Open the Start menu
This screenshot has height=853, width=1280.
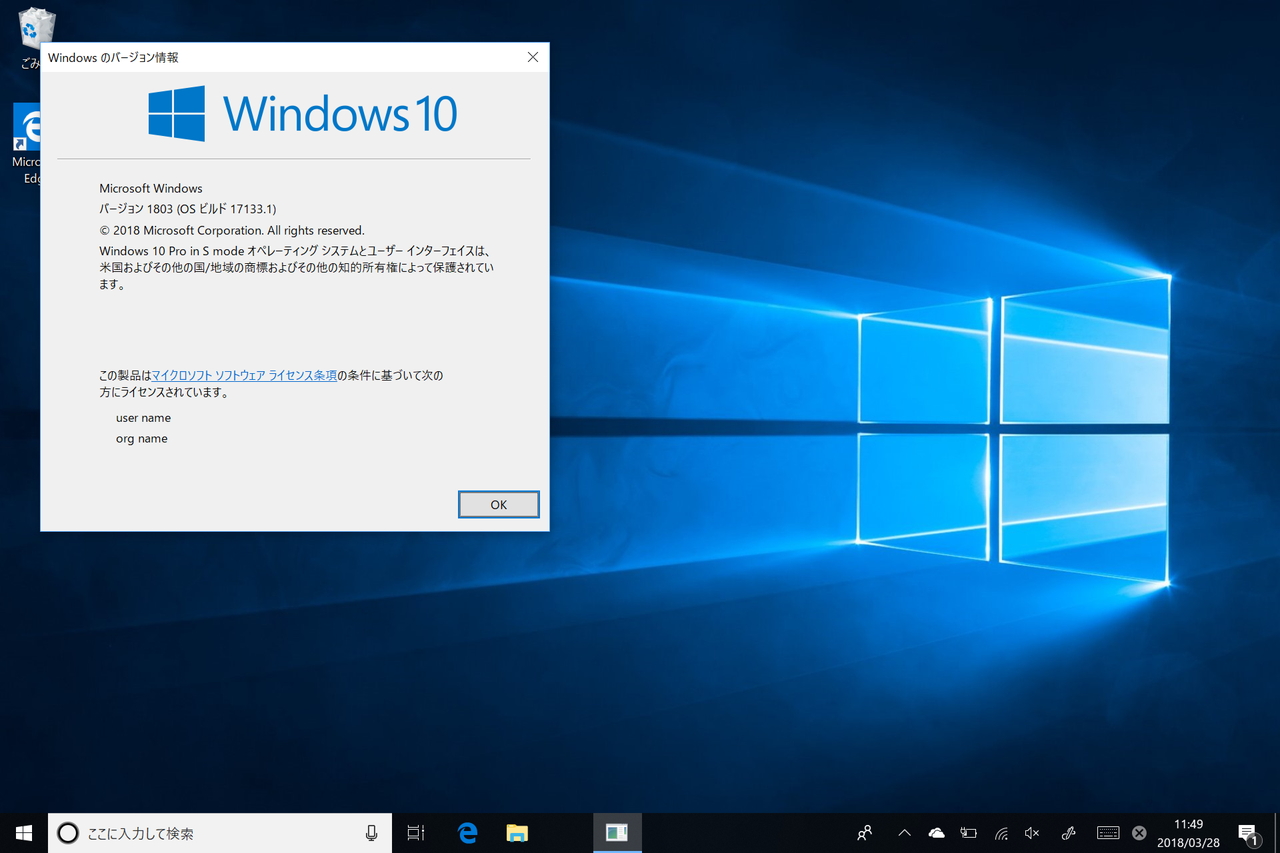[23, 832]
